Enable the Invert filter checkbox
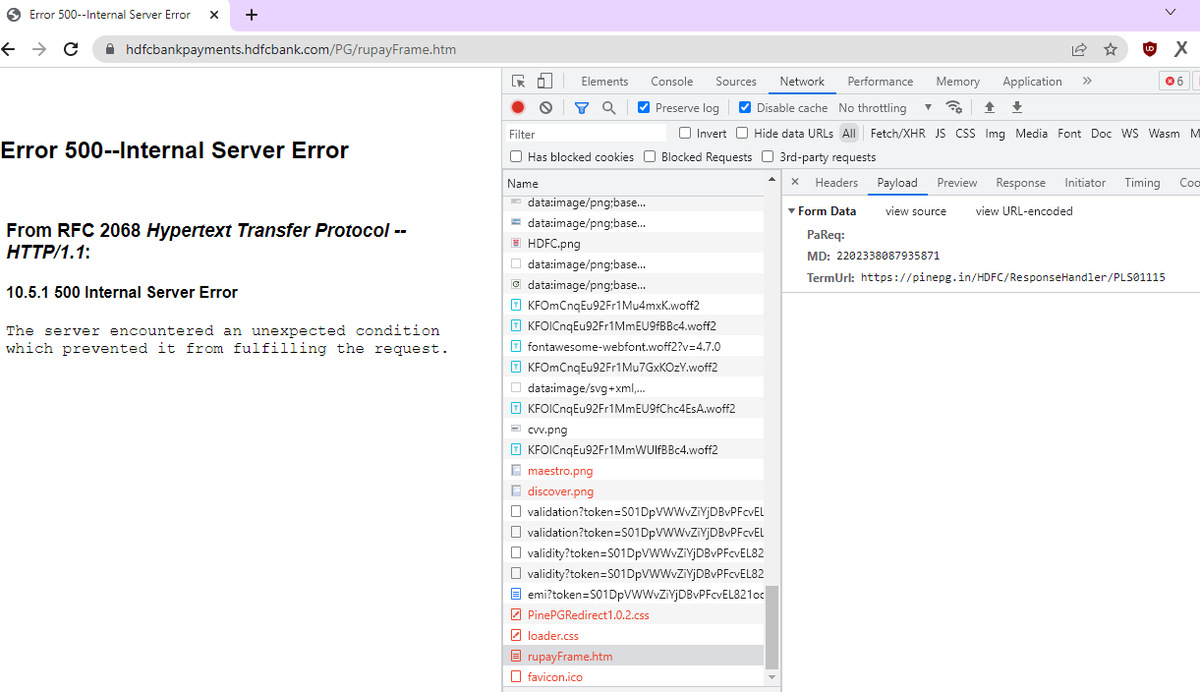 (685, 133)
